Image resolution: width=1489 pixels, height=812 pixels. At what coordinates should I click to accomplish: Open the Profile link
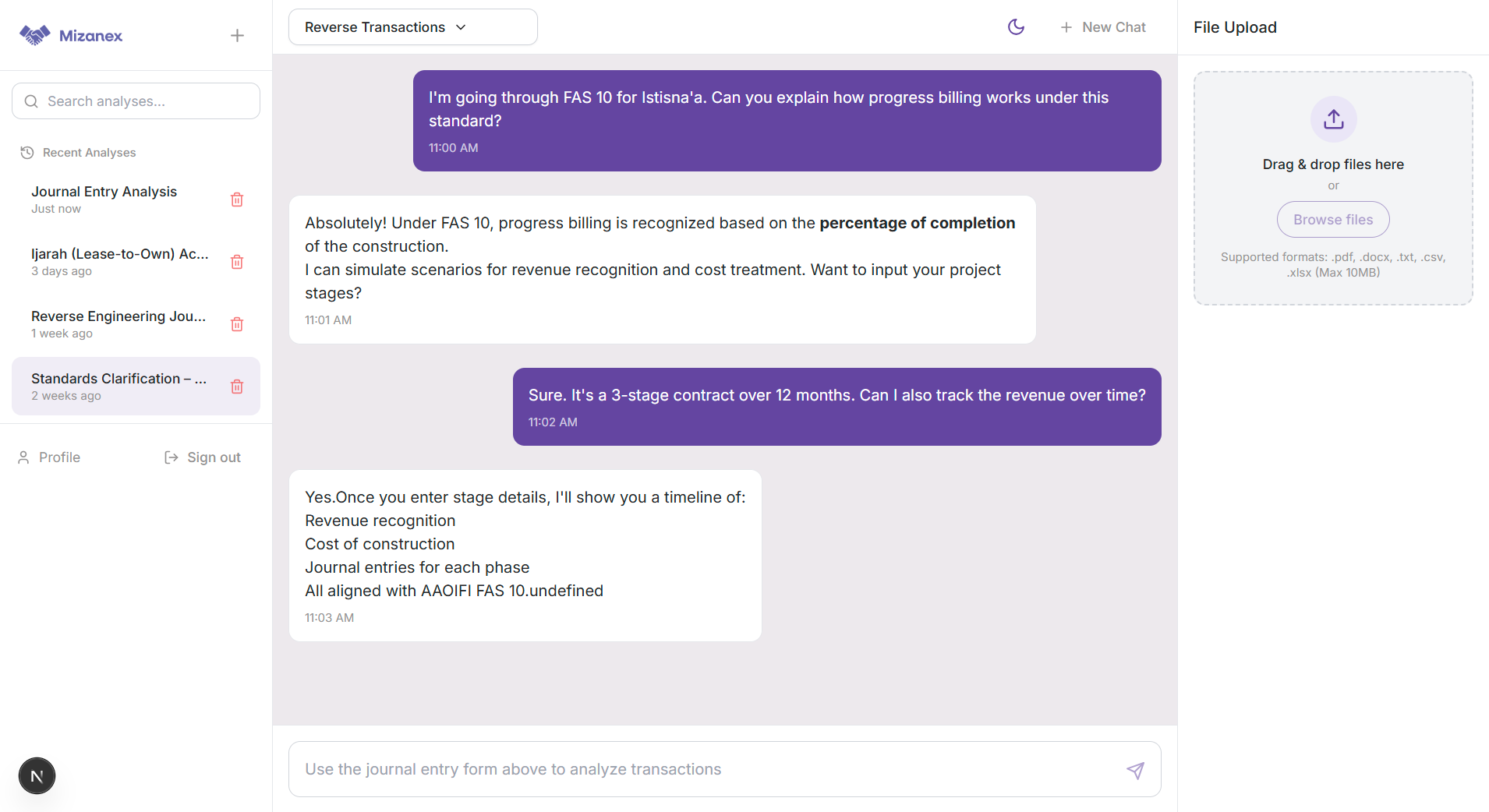(49, 457)
